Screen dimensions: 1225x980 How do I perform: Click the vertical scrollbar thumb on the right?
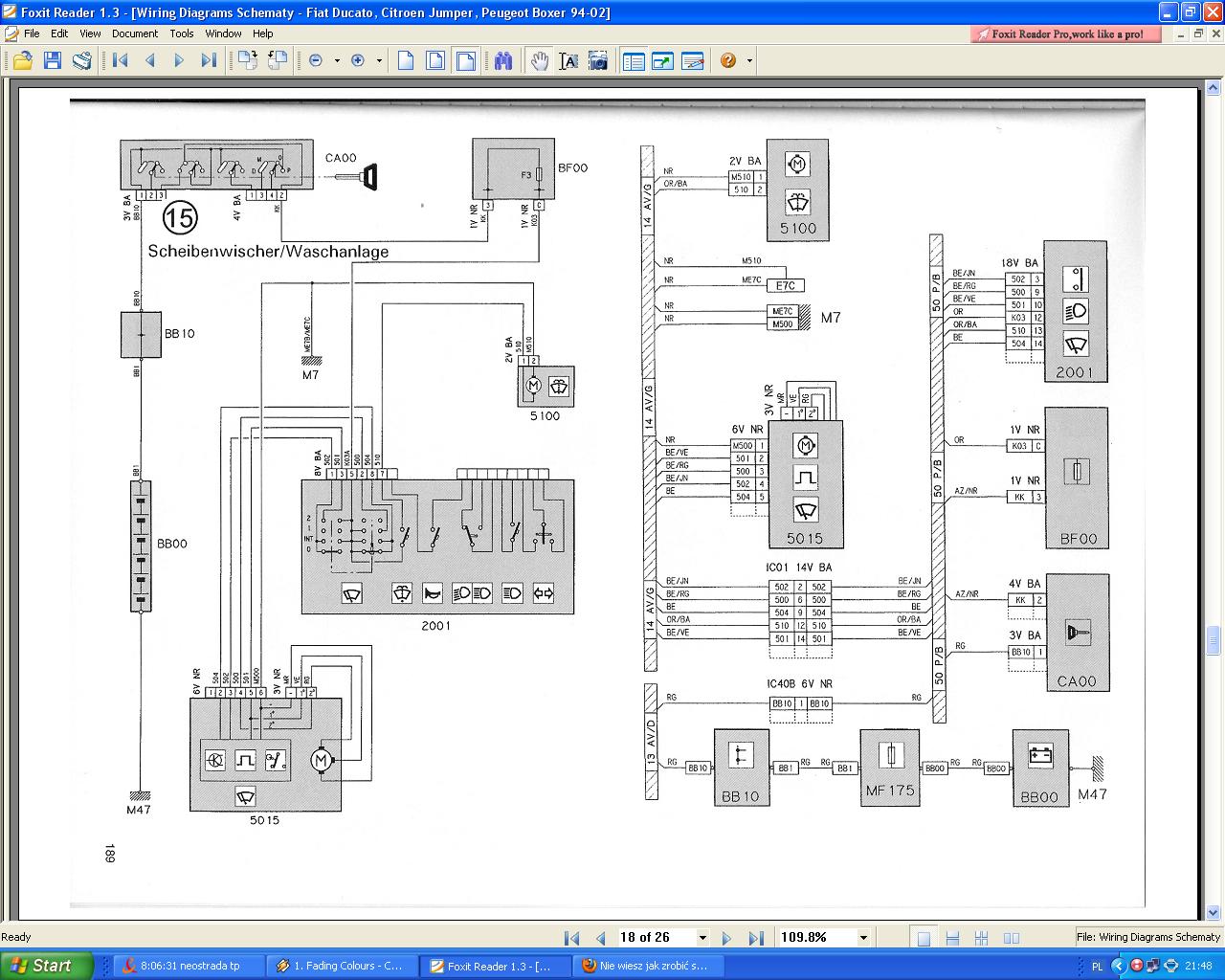click(x=1214, y=639)
